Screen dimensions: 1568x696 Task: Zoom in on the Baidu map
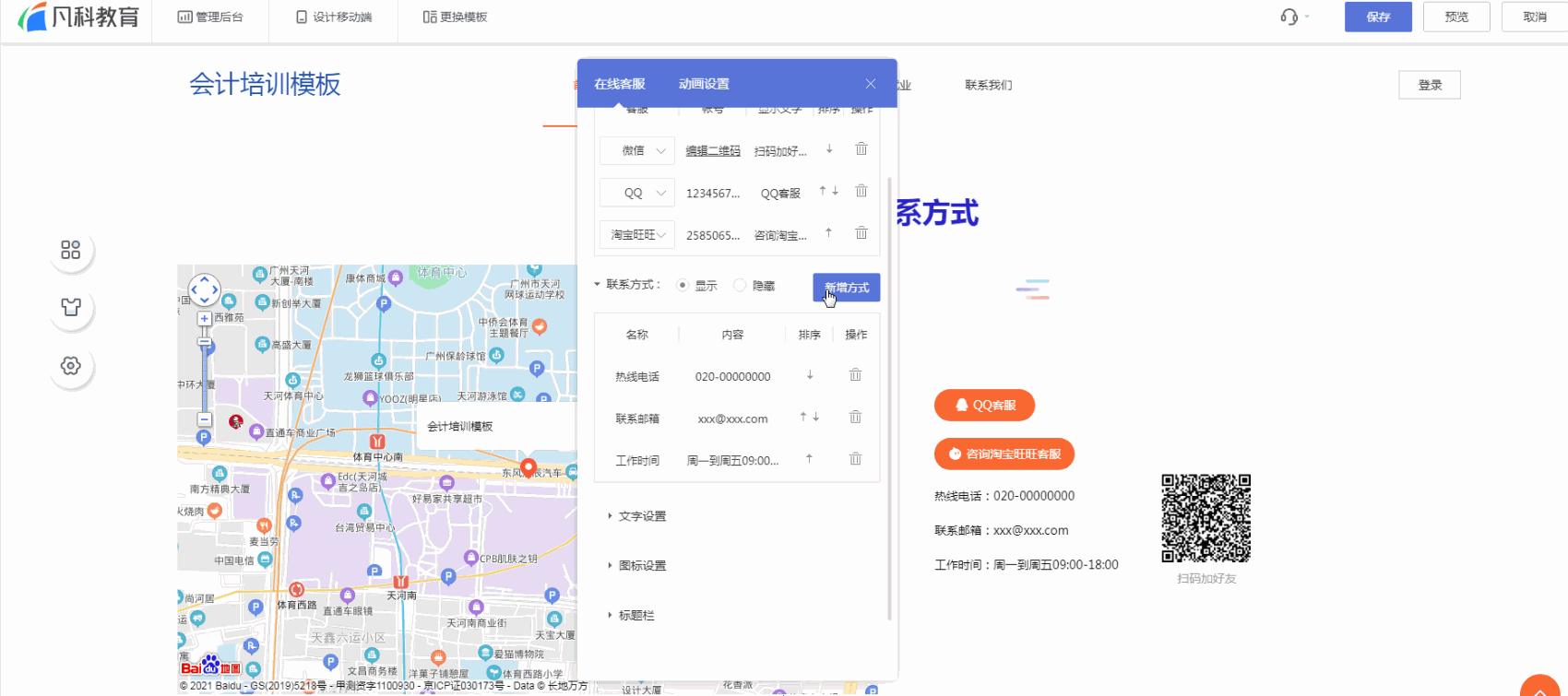(x=205, y=319)
